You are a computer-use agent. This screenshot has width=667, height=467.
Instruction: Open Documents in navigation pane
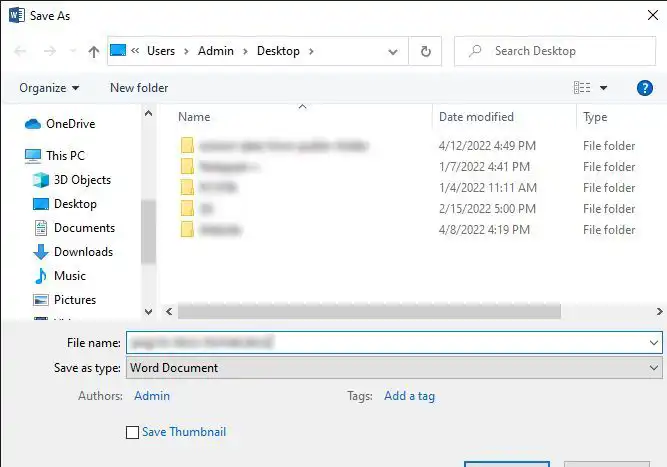74,228
